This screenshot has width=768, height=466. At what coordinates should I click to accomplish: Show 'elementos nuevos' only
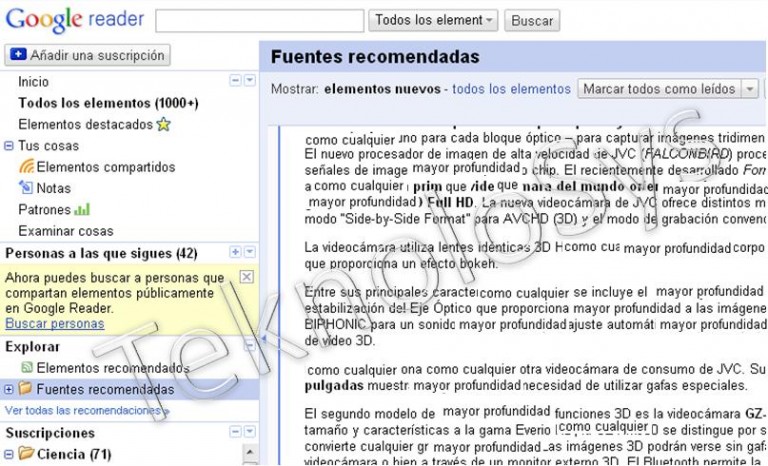[382, 89]
